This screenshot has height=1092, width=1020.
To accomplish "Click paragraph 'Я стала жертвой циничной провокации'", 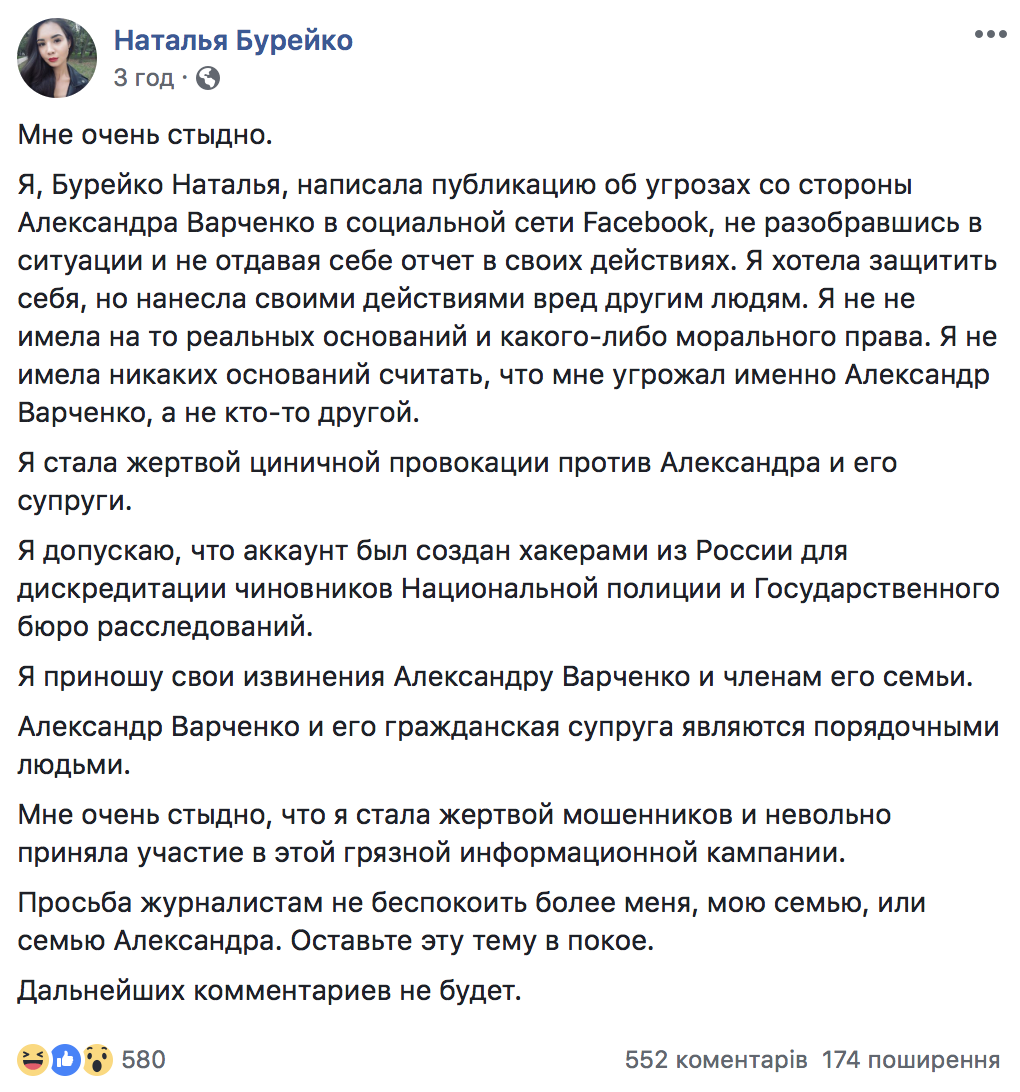I will pyautogui.click(x=457, y=481).
